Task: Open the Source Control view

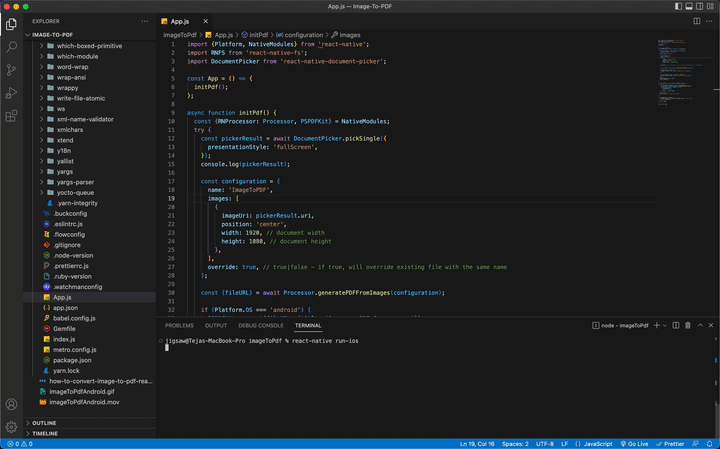Action: (x=12, y=70)
